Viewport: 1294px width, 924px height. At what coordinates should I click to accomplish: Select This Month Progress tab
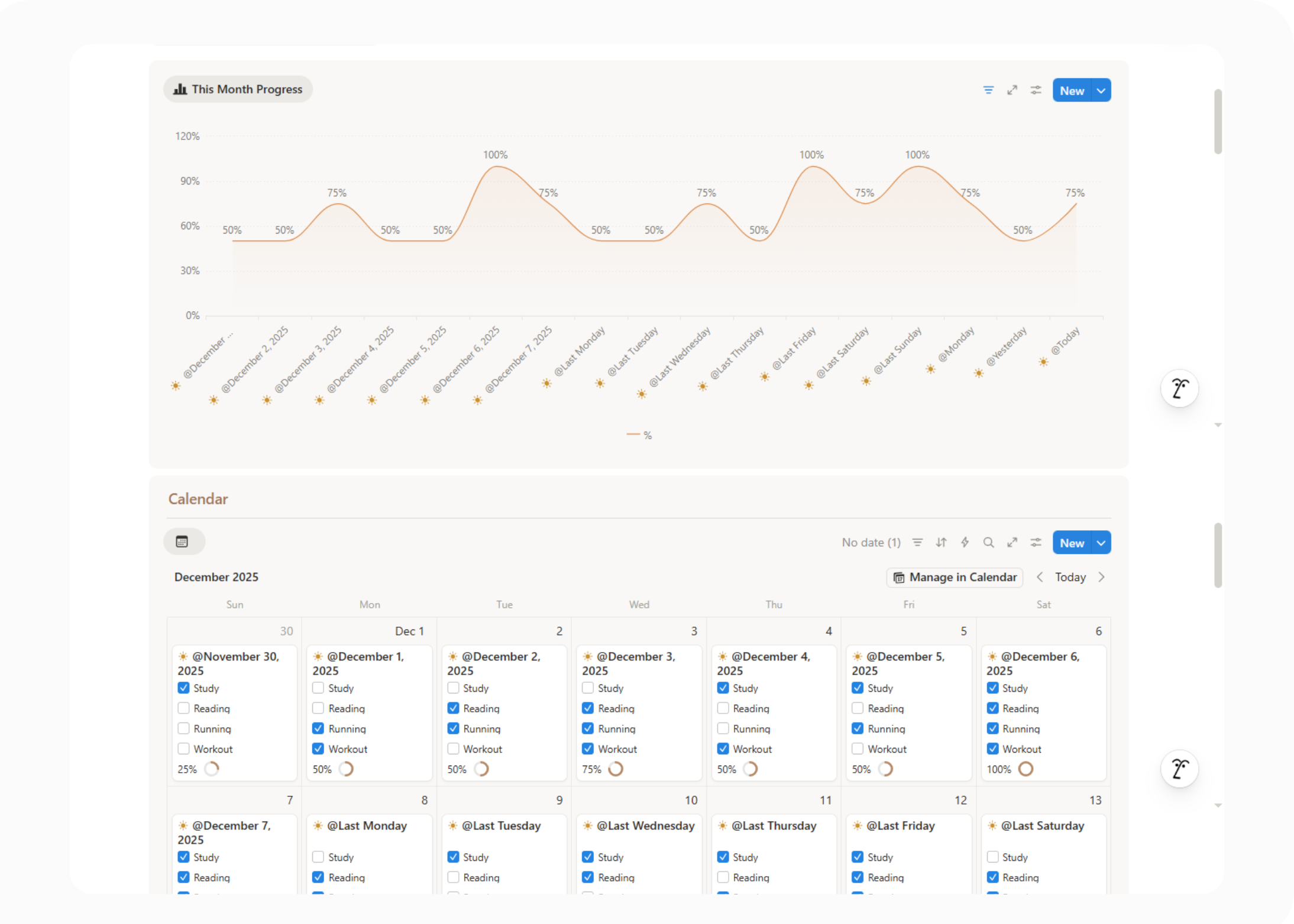click(x=238, y=89)
